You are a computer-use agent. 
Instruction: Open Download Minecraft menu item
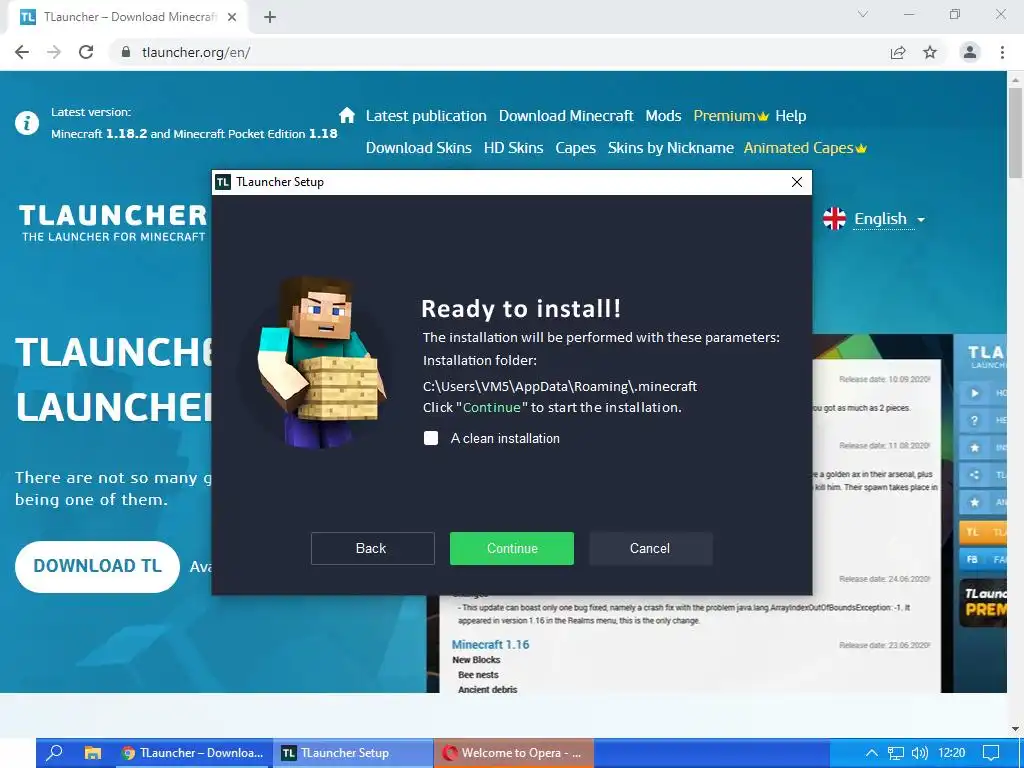pyautogui.click(x=566, y=116)
